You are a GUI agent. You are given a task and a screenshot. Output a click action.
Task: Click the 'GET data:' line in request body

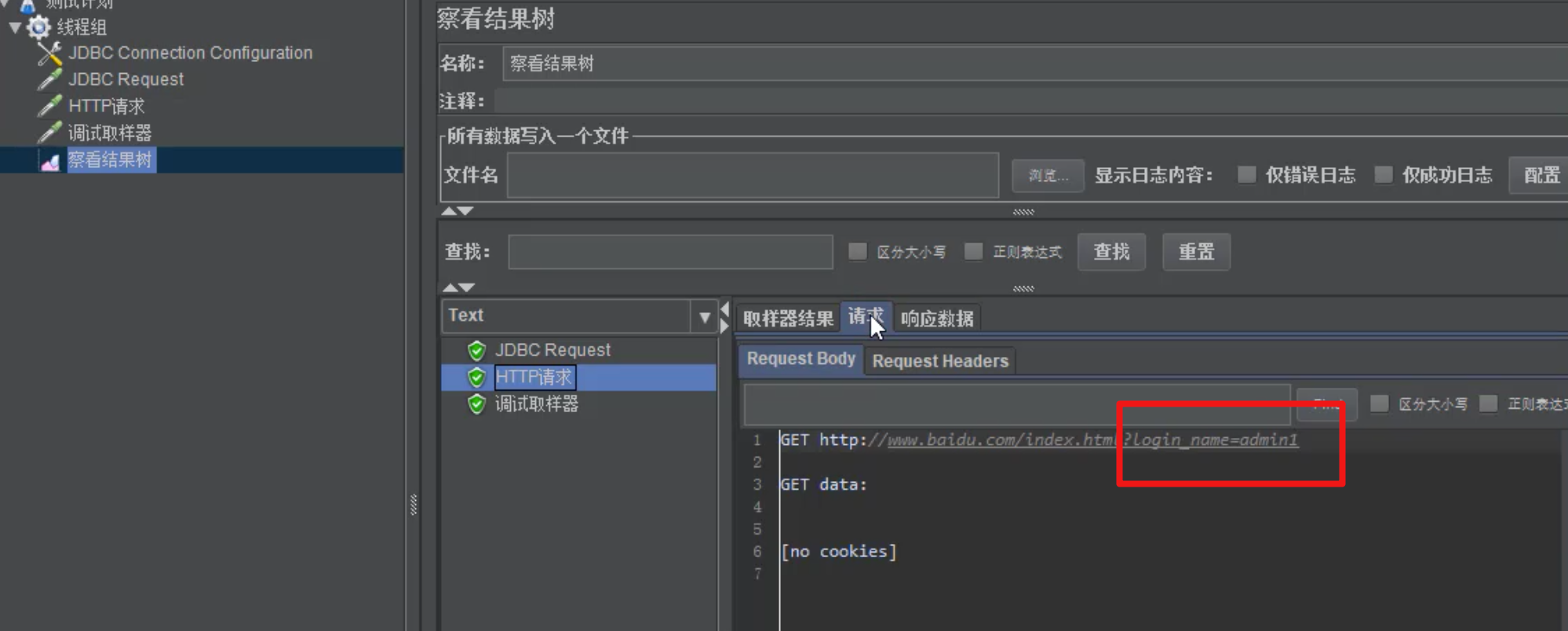(823, 485)
